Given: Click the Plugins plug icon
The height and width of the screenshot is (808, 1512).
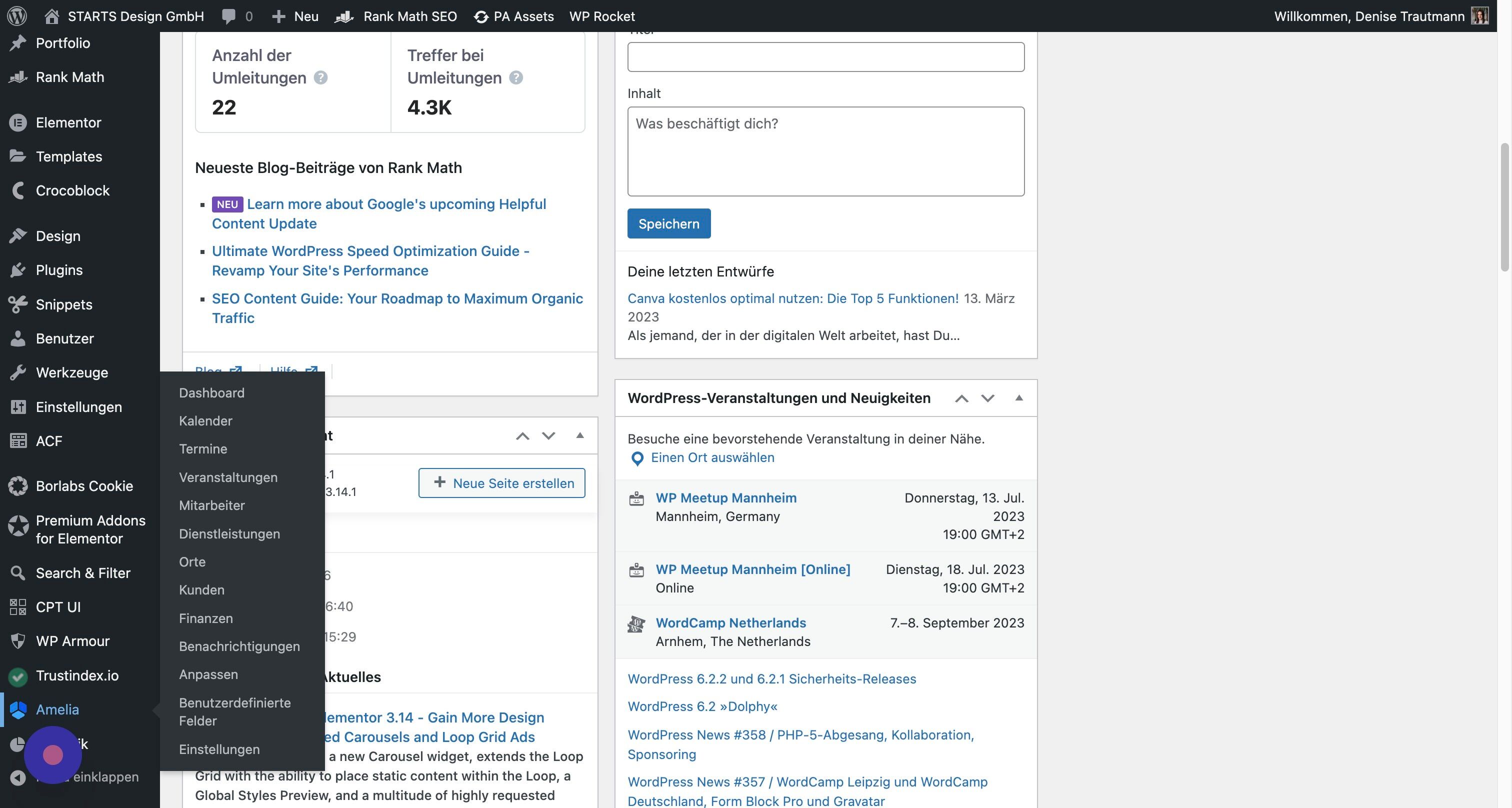Looking at the screenshot, I should 18,270.
